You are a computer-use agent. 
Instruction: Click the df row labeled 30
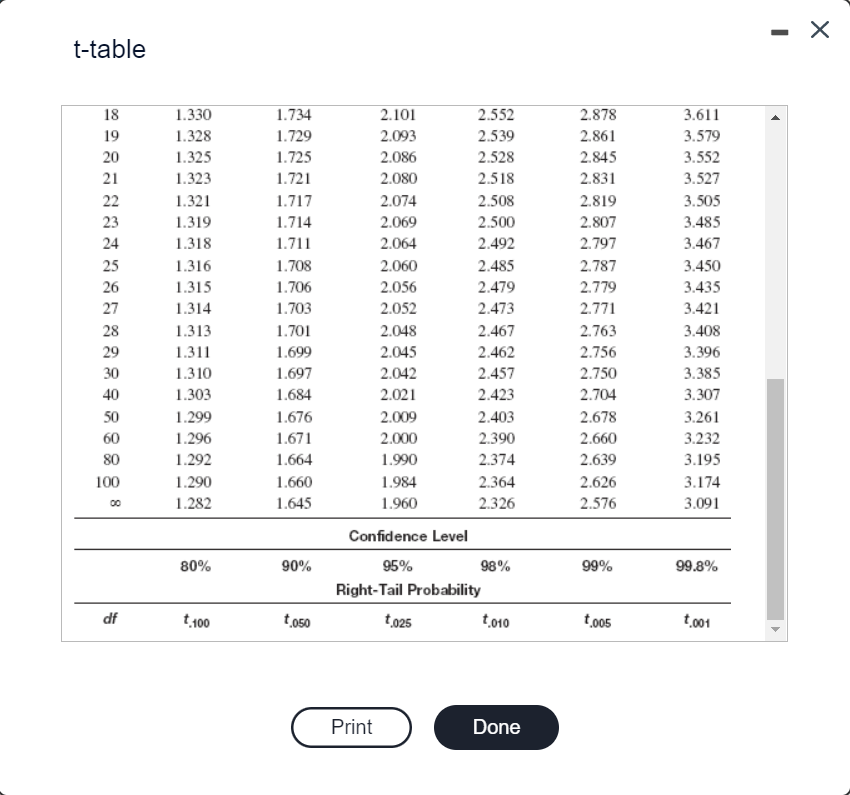(110, 374)
